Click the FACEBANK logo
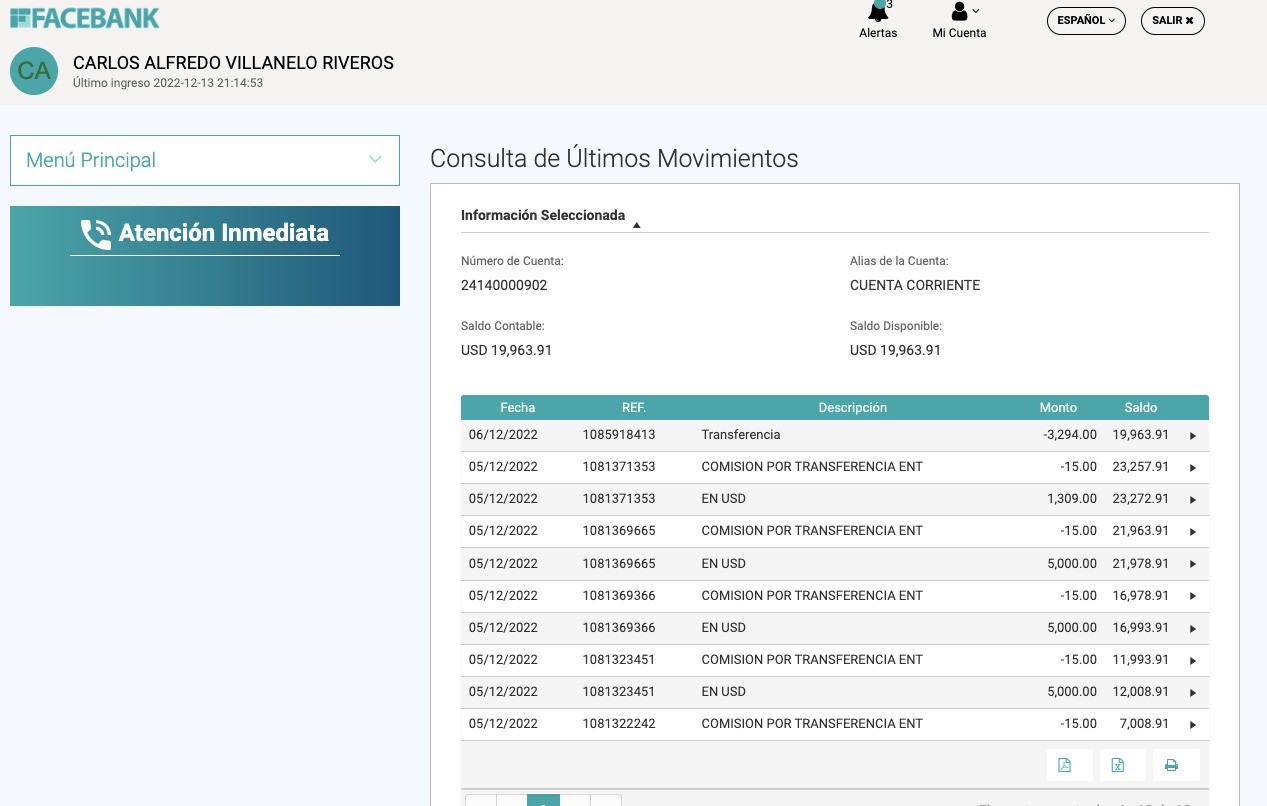Viewport: 1267px width, 806px height. click(85, 18)
